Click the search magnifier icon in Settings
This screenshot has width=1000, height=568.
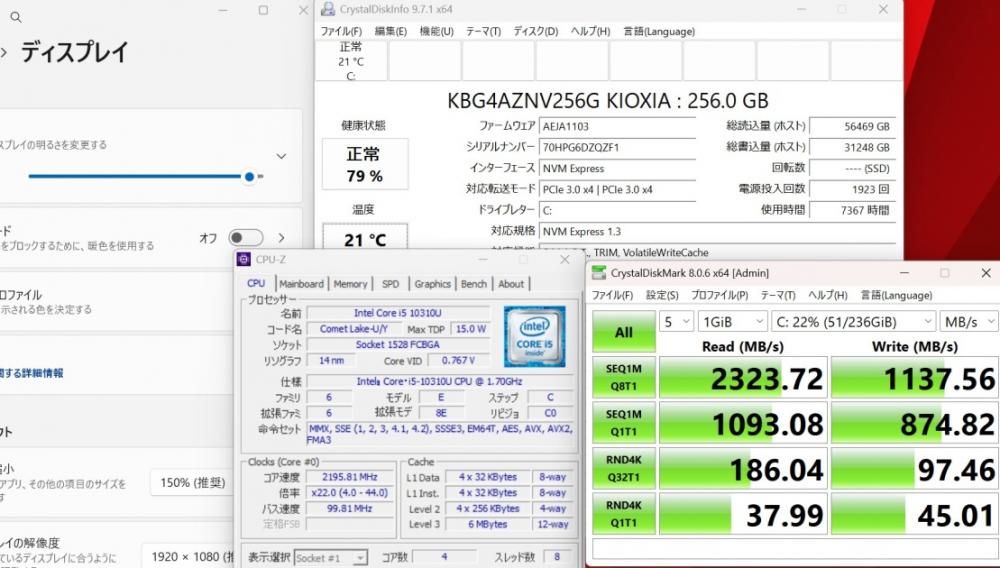coord(16,17)
